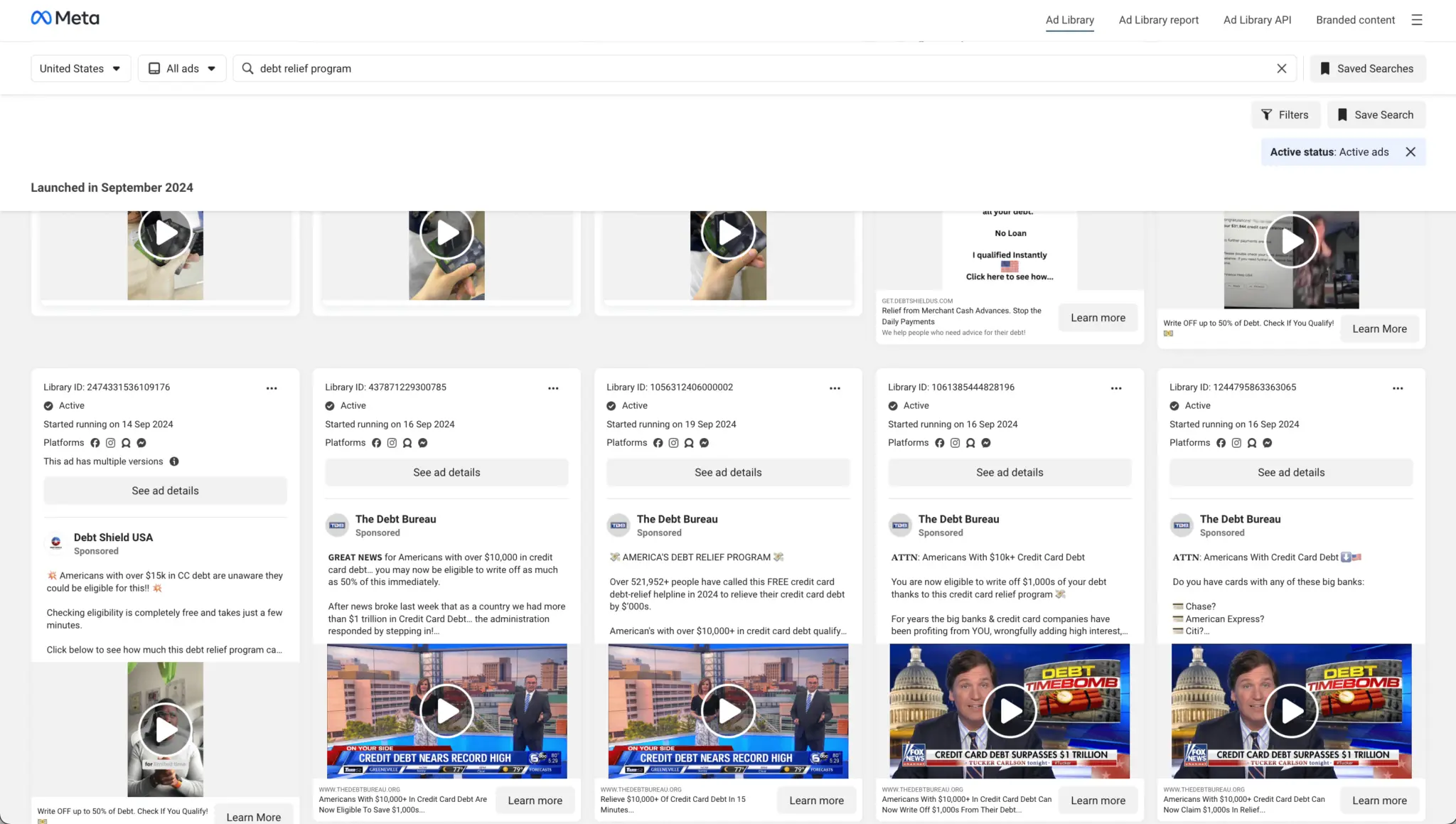Play the top-row video with the Learn More button

(x=1291, y=241)
